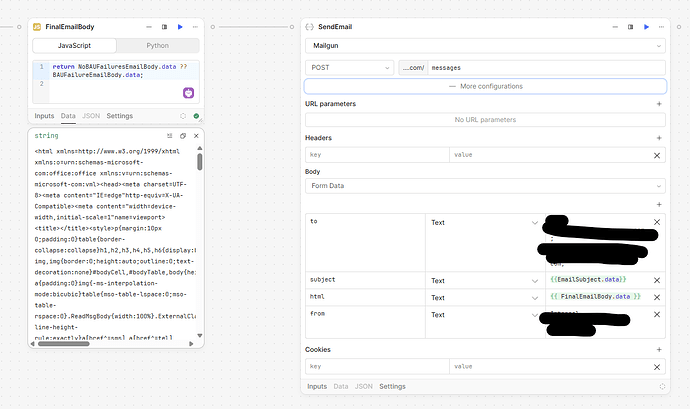Click the JS icon of FinalEmailBody
This screenshot has width=690, height=409.
tap(37, 27)
